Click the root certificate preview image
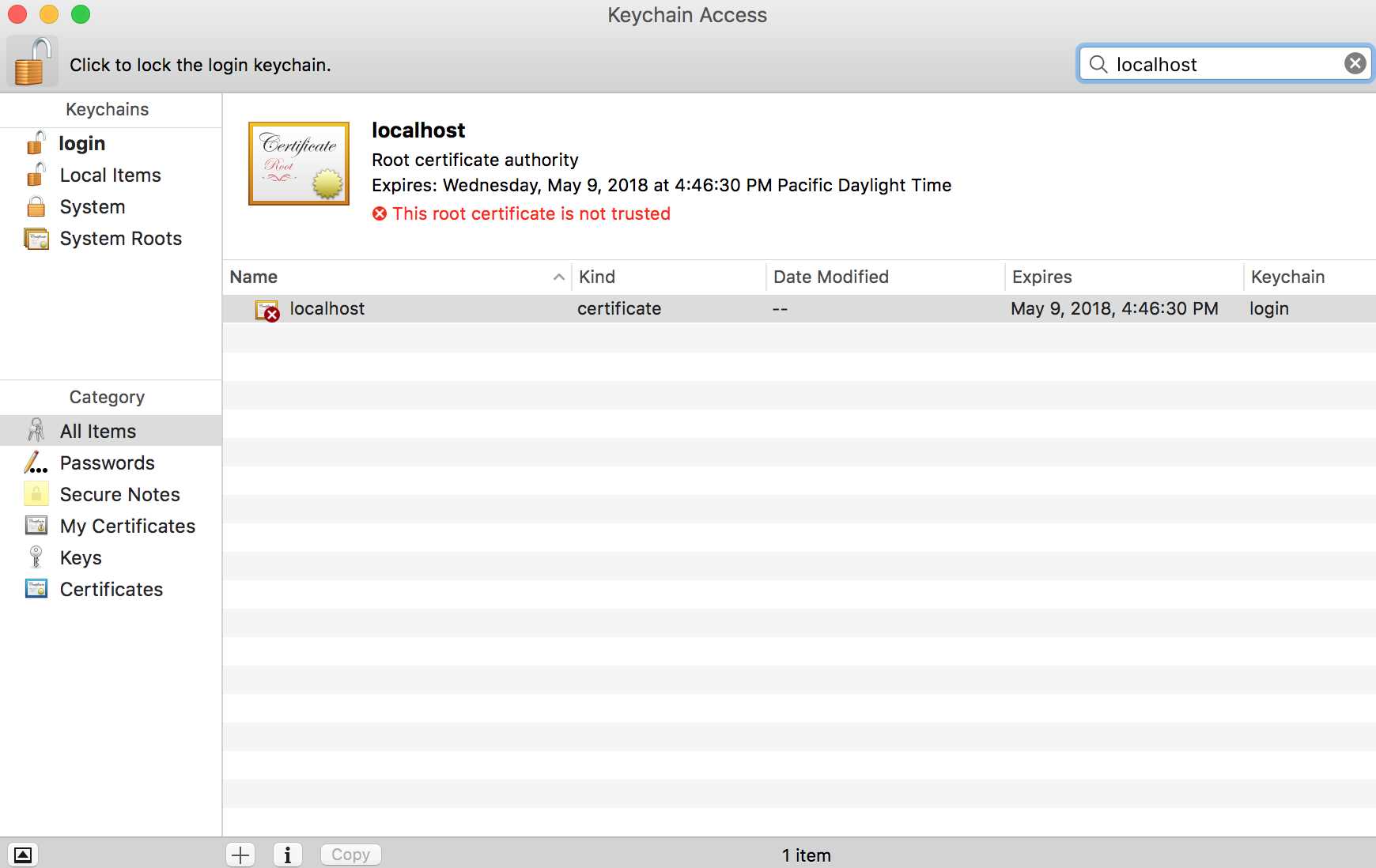Viewport: 1376px width, 868px height. coord(298,163)
